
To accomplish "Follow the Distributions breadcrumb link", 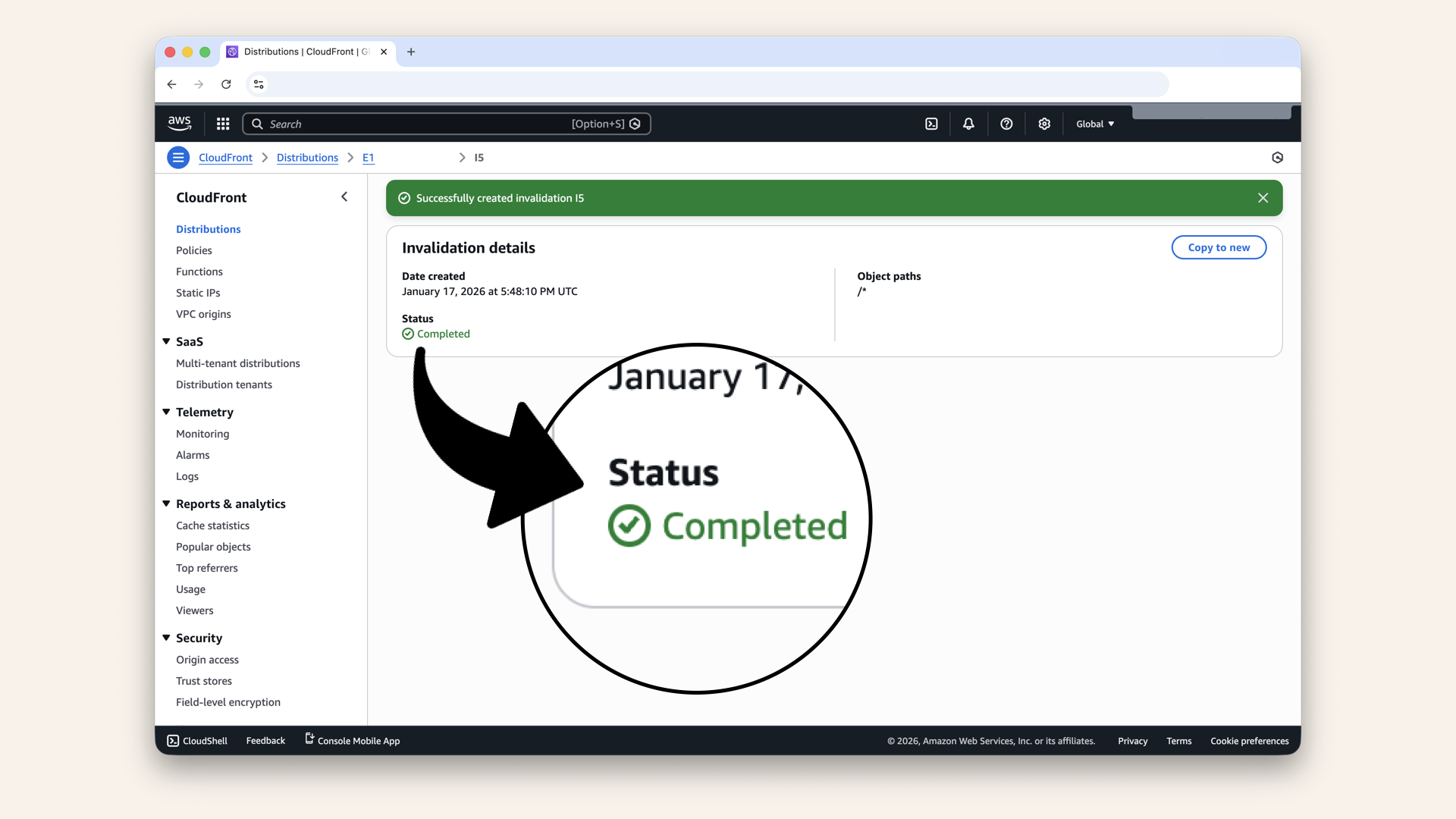I will (307, 158).
